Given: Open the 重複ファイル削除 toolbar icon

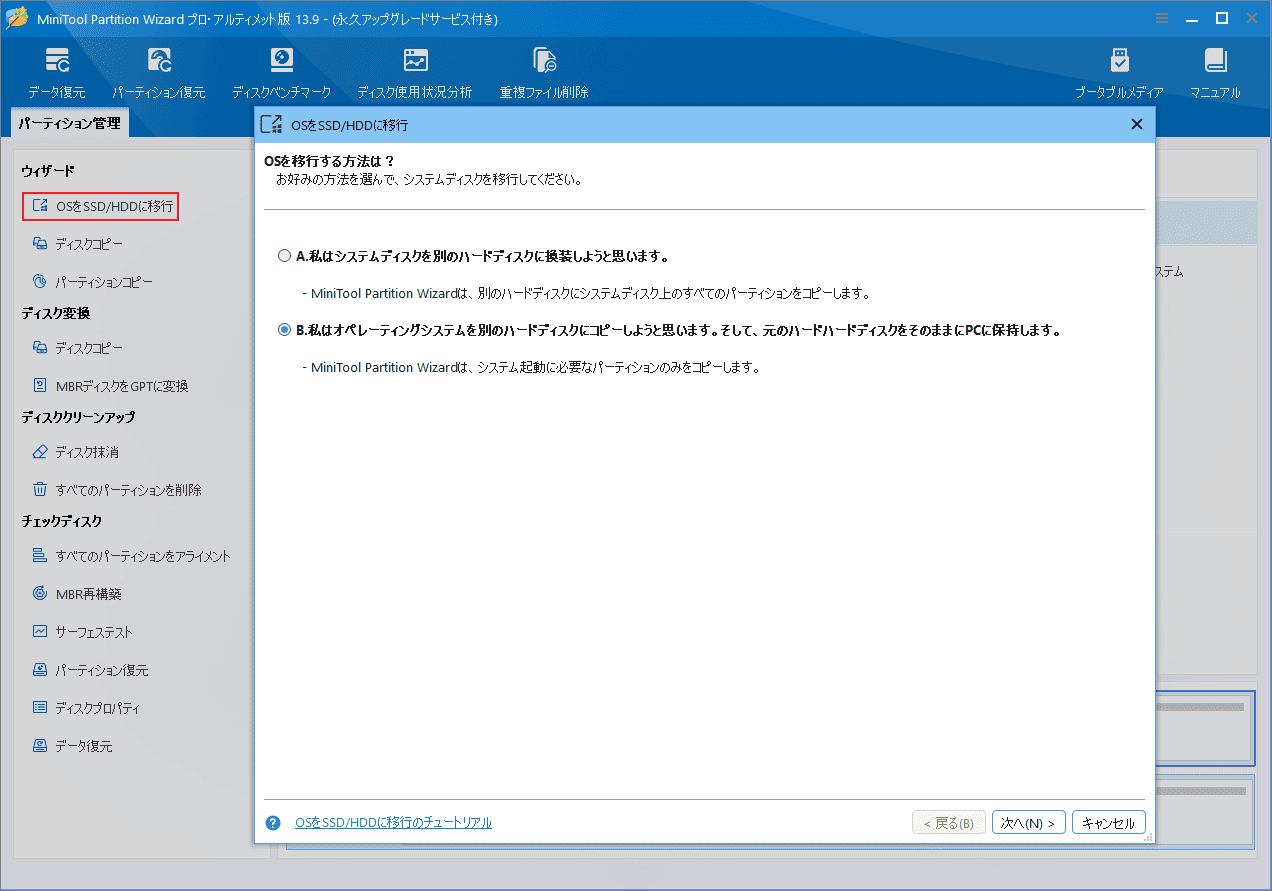Looking at the screenshot, I should [544, 61].
